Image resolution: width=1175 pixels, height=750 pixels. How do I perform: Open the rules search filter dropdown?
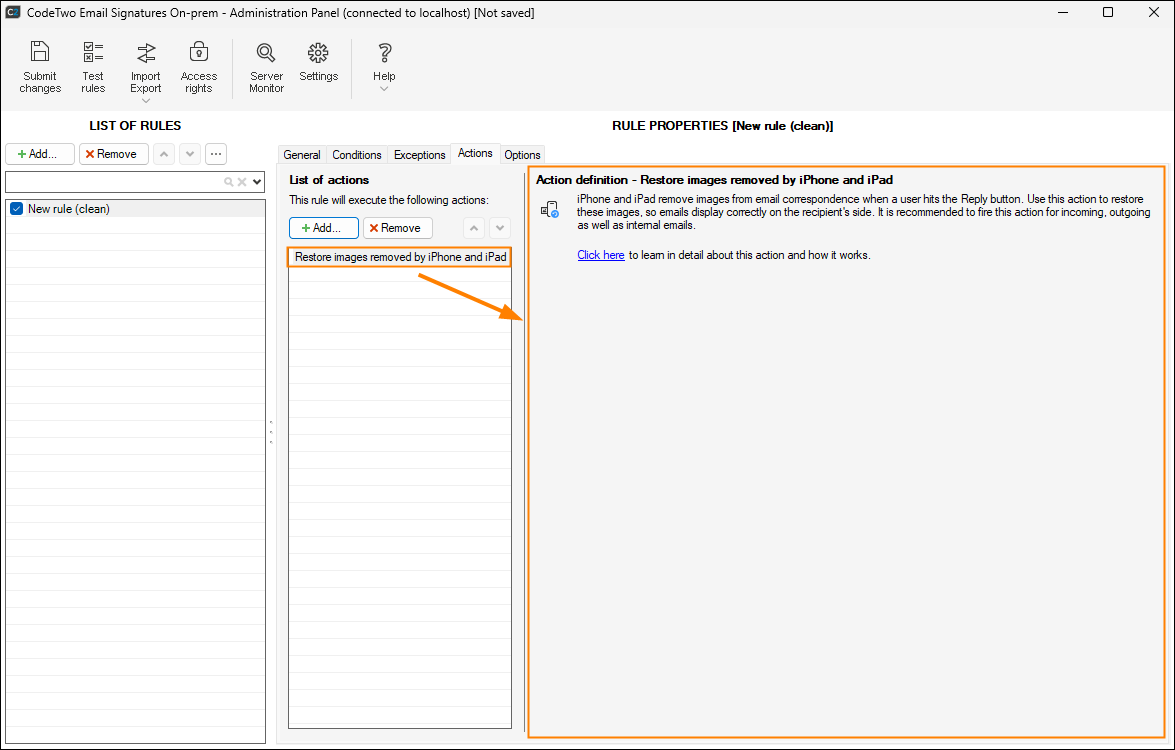(257, 182)
